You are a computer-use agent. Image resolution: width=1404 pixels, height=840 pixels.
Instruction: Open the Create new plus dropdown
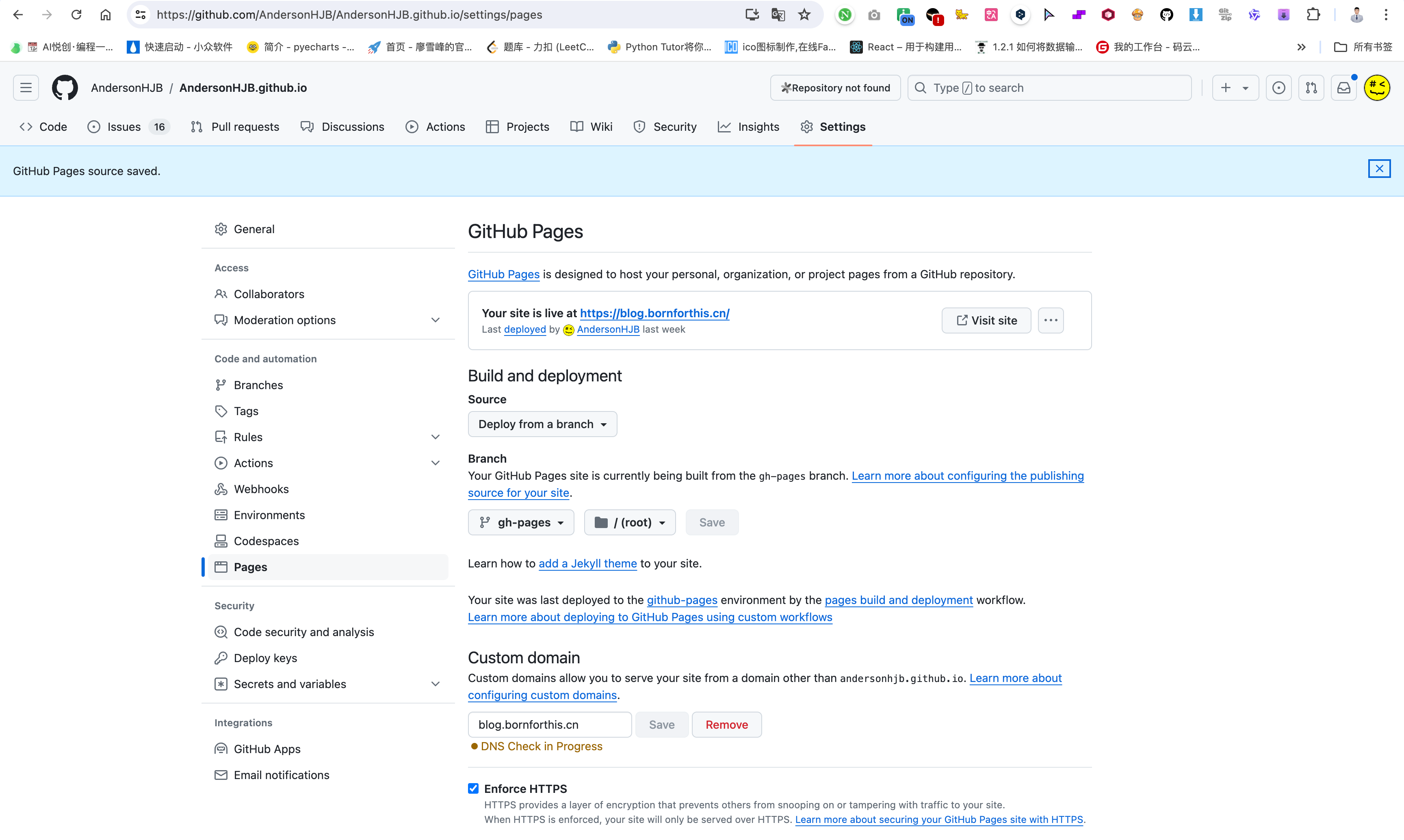(1235, 88)
